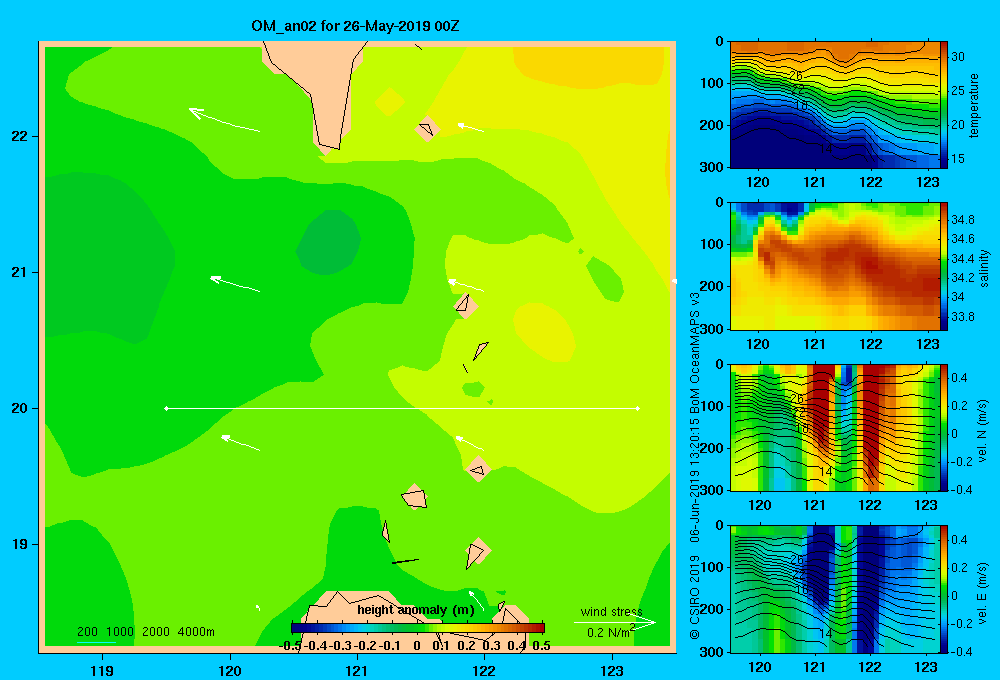This screenshot has width=1000, height=680.
Task: Click the vel. E panel's color bar
Action: click(944, 589)
